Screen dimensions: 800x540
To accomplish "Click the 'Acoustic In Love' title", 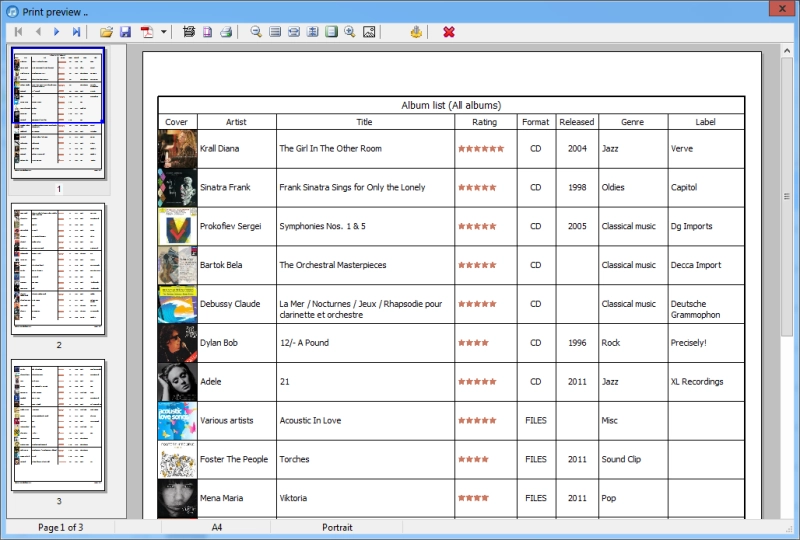I will (x=310, y=421).
